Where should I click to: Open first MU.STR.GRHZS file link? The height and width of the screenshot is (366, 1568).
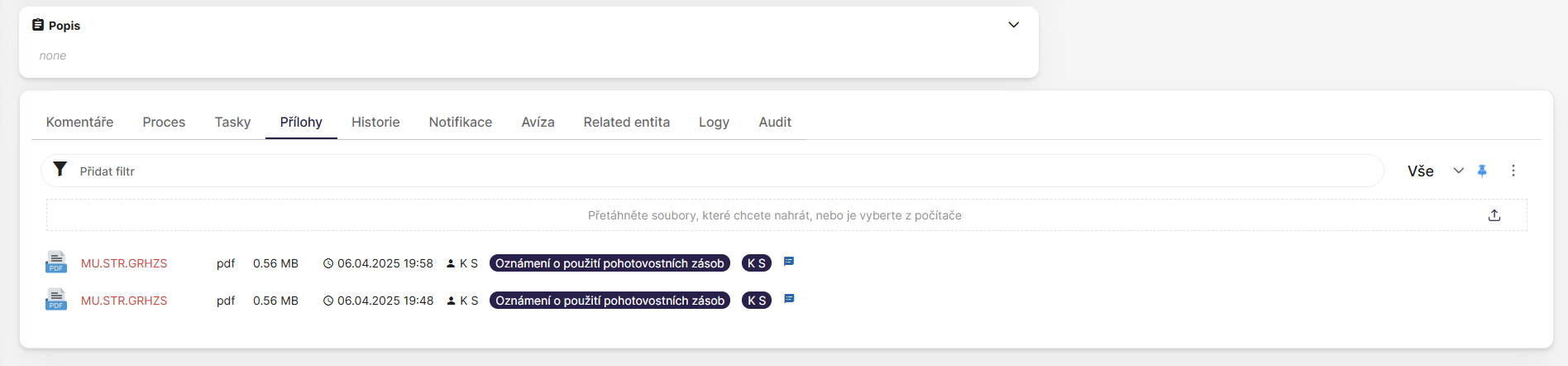coord(124,263)
